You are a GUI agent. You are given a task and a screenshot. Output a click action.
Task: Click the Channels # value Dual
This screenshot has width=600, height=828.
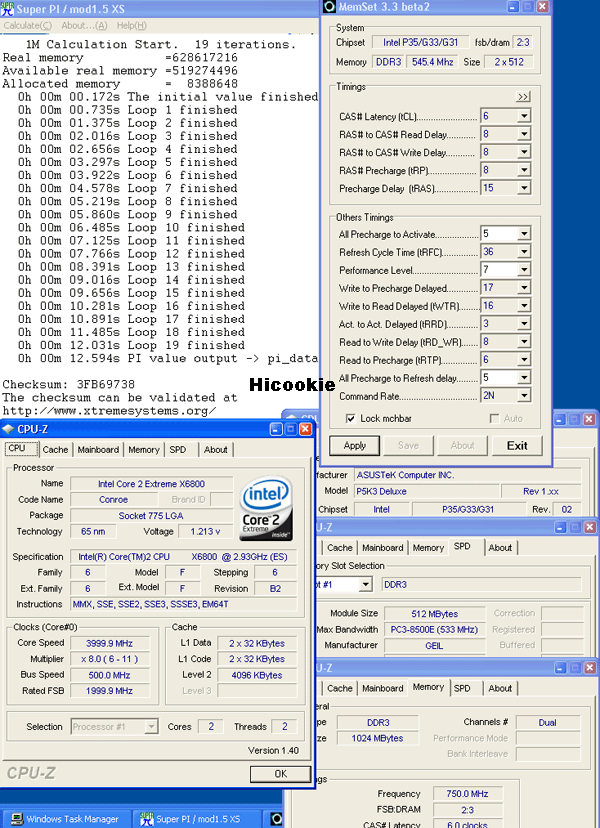click(x=548, y=722)
